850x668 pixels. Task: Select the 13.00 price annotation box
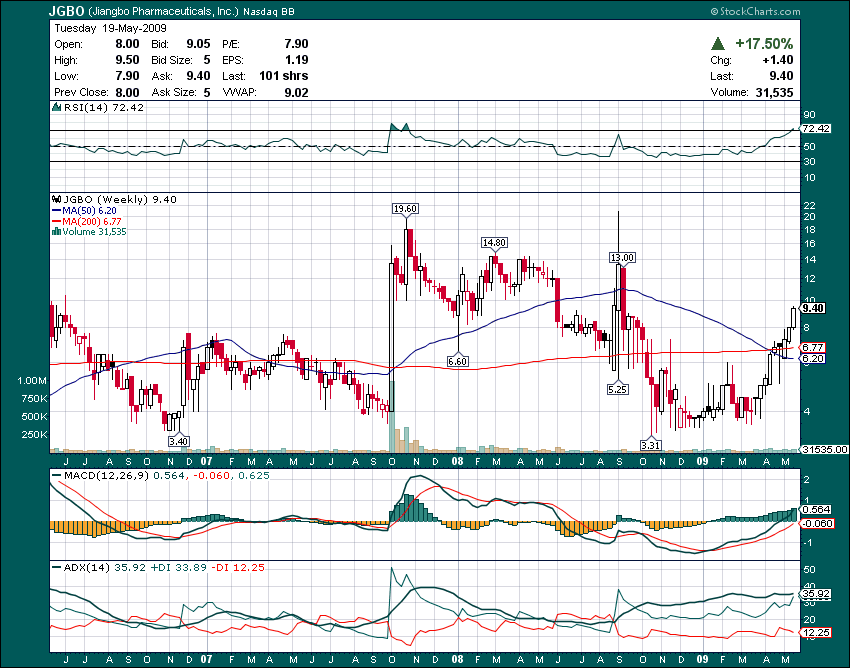pos(620,257)
